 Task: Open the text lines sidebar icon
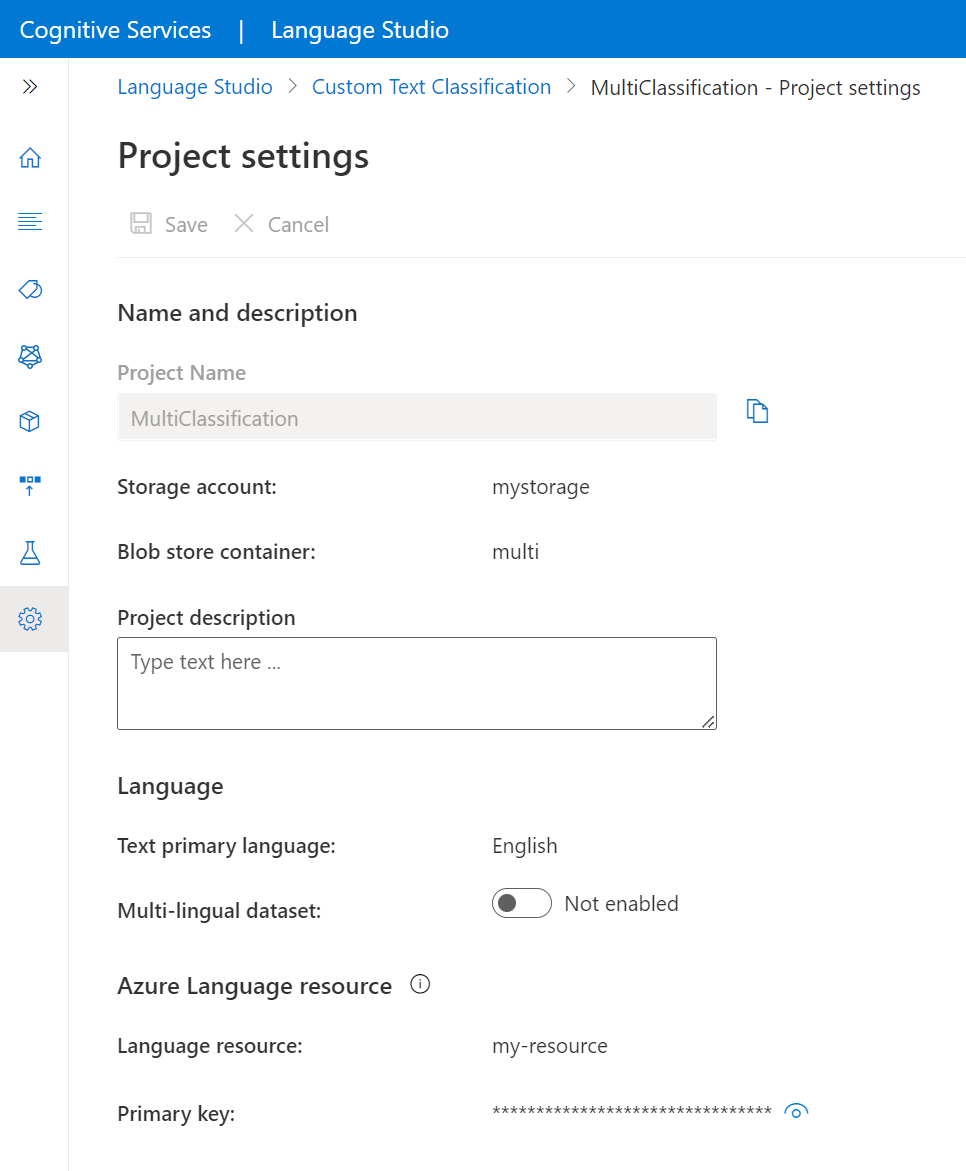point(30,222)
